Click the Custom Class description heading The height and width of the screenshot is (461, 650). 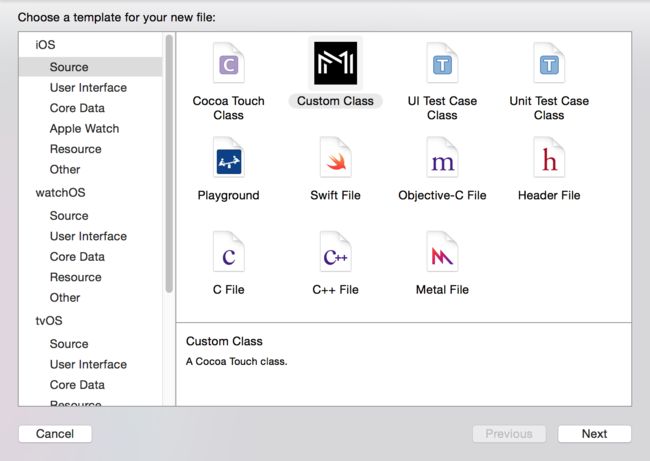coord(224,341)
